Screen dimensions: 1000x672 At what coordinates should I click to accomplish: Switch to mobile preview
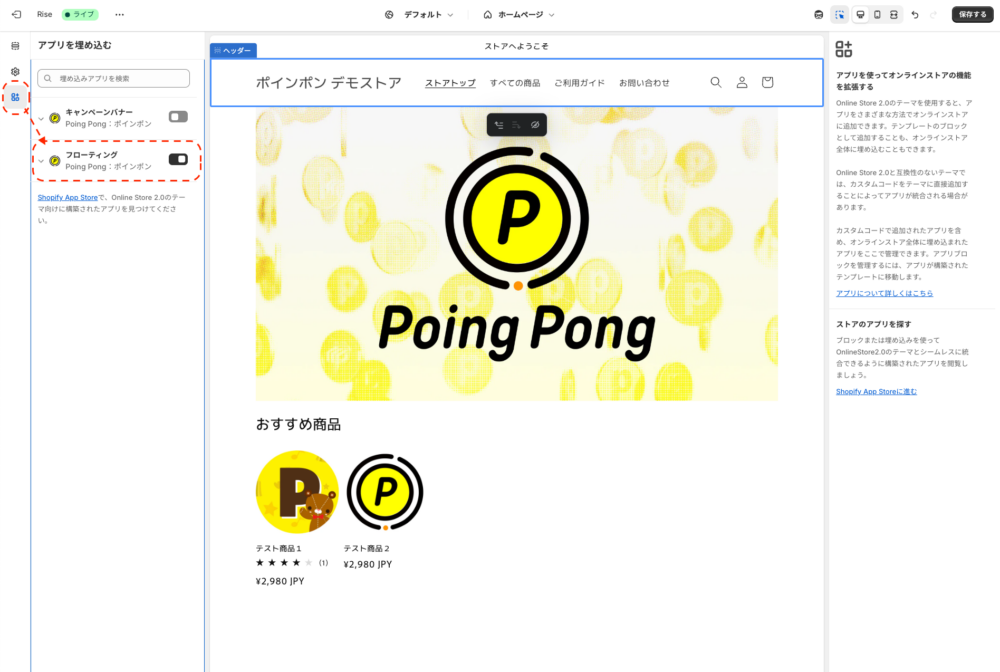click(x=878, y=15)
